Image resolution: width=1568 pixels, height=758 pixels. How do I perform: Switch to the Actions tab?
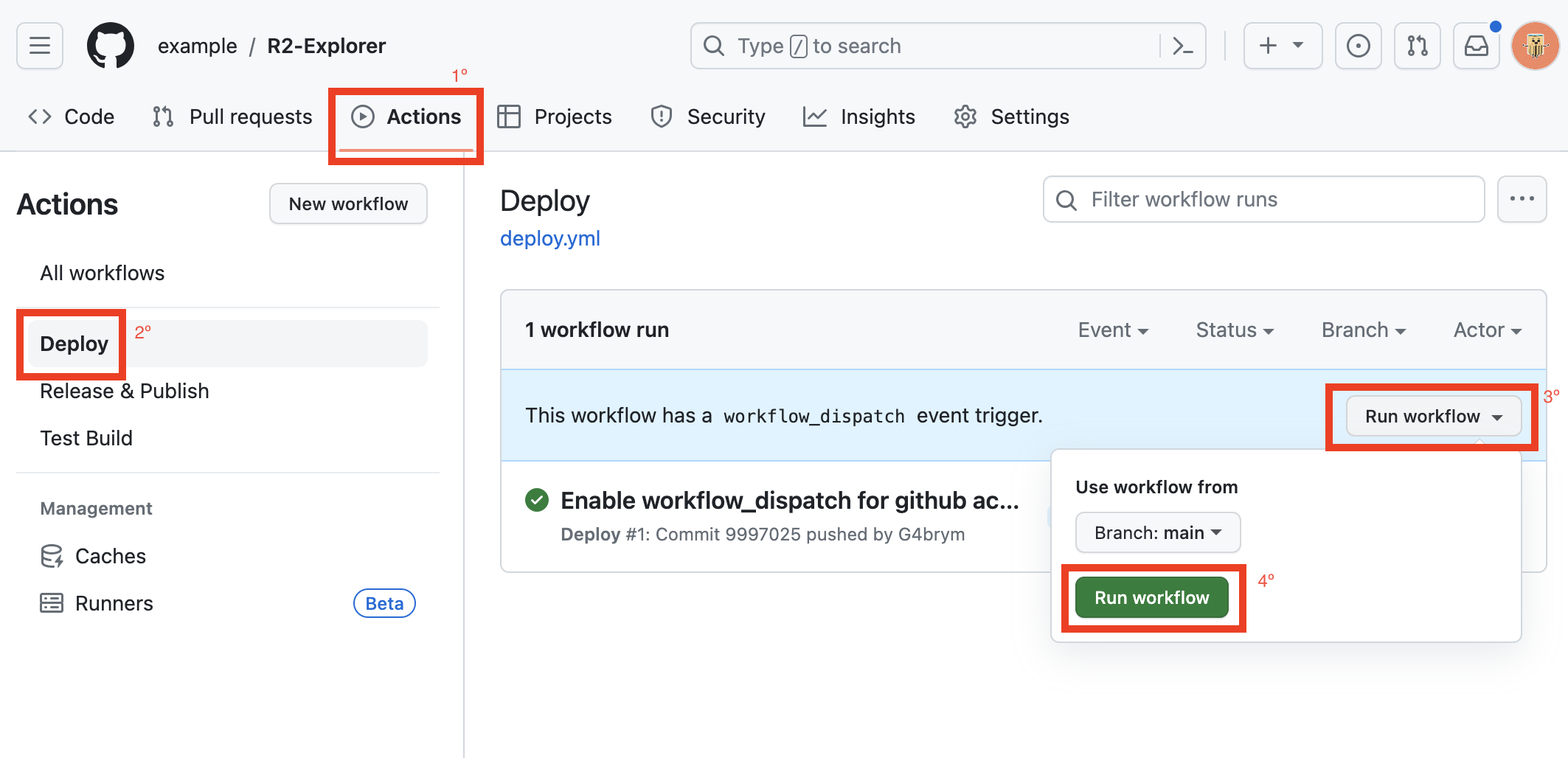pyautogui.click(x=406, y=117)
